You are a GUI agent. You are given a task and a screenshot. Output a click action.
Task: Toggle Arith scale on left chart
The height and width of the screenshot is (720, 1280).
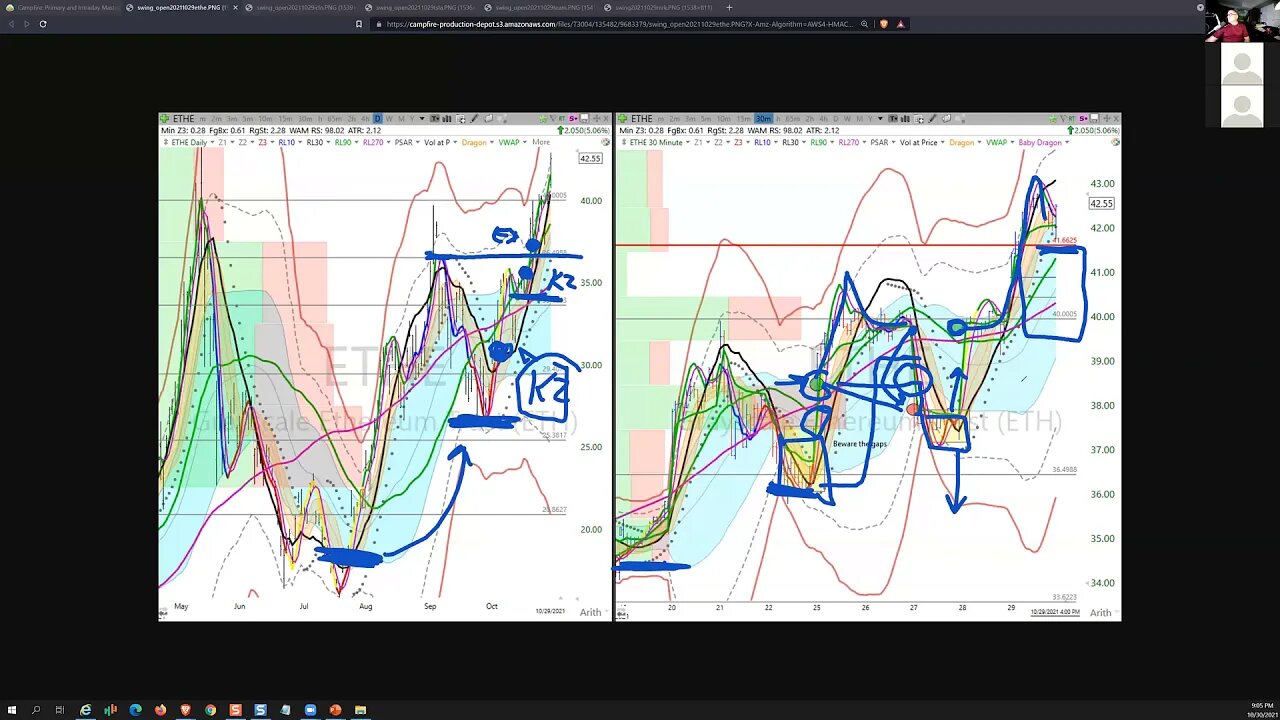(591, 612)
